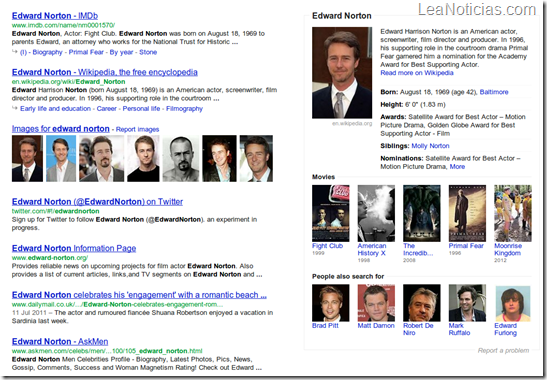Screen dimensions: 547x380
Task: Click the Primal Fear title under Movies
Action: (x=466, y=246)
